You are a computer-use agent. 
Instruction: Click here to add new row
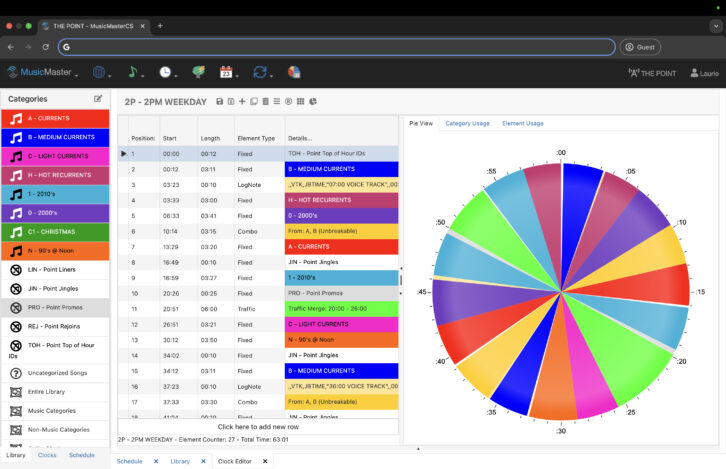point(258,427)
